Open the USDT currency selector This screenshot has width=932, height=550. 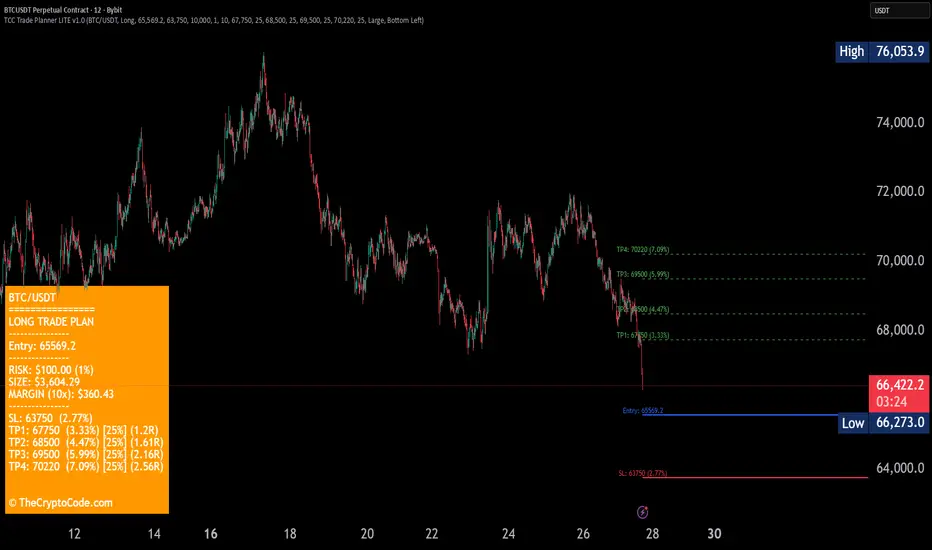pos(899,10)
